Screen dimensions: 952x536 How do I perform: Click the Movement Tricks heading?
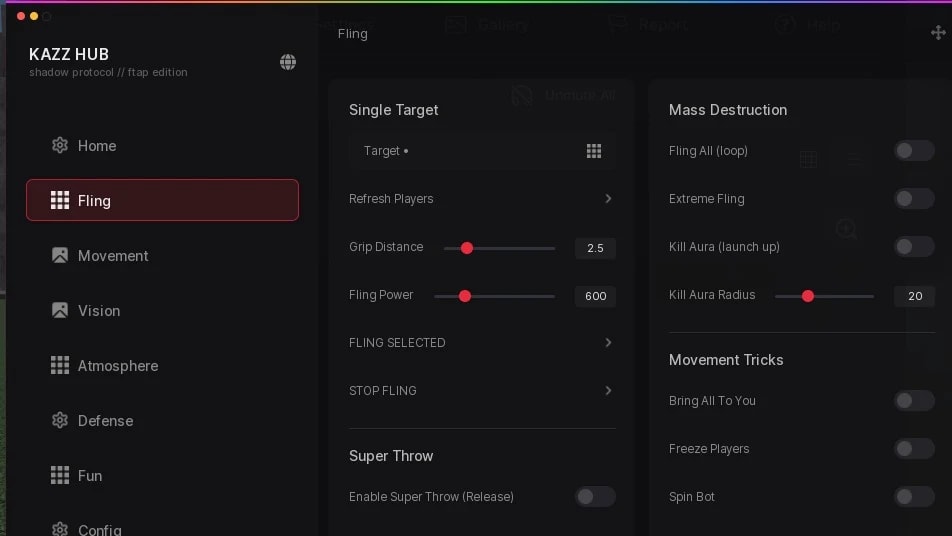click(726, 360)
